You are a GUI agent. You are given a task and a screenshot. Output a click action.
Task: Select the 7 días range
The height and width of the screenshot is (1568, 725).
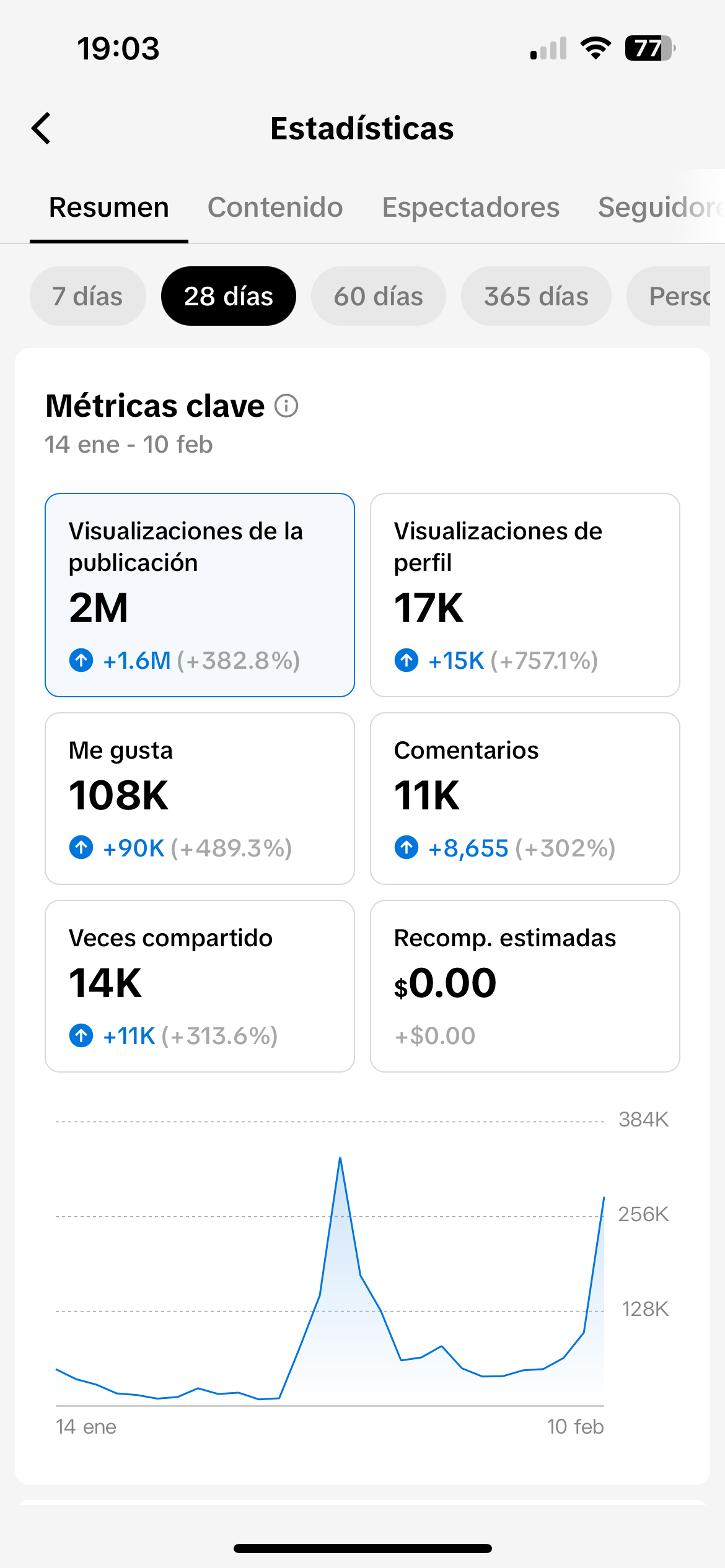click(x=87, y=296)
